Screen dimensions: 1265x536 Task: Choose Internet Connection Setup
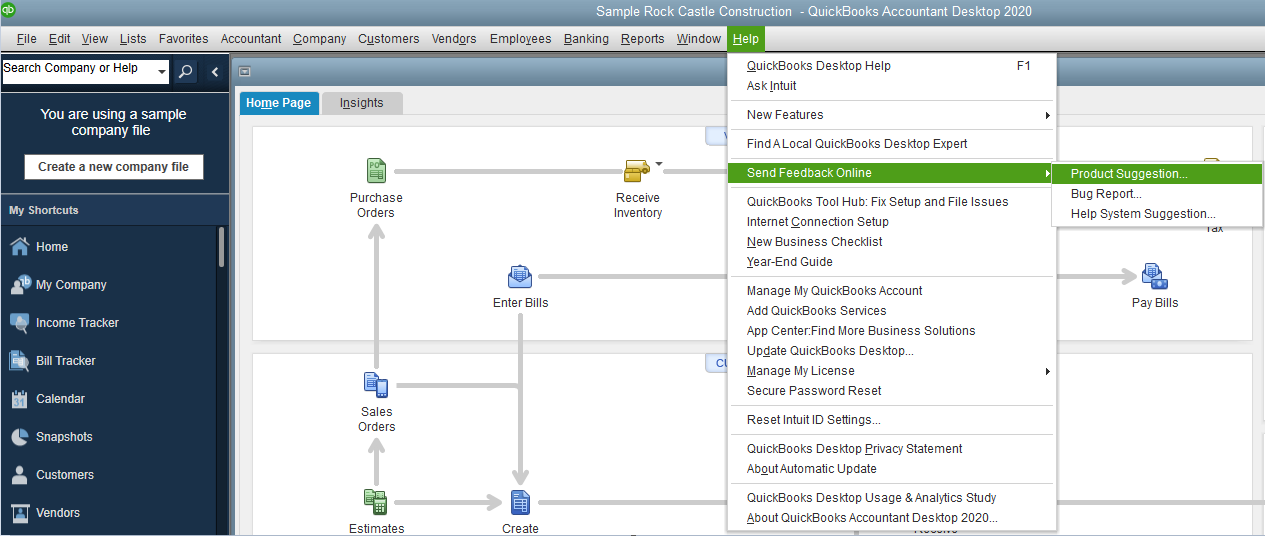[x=892, y=222]
